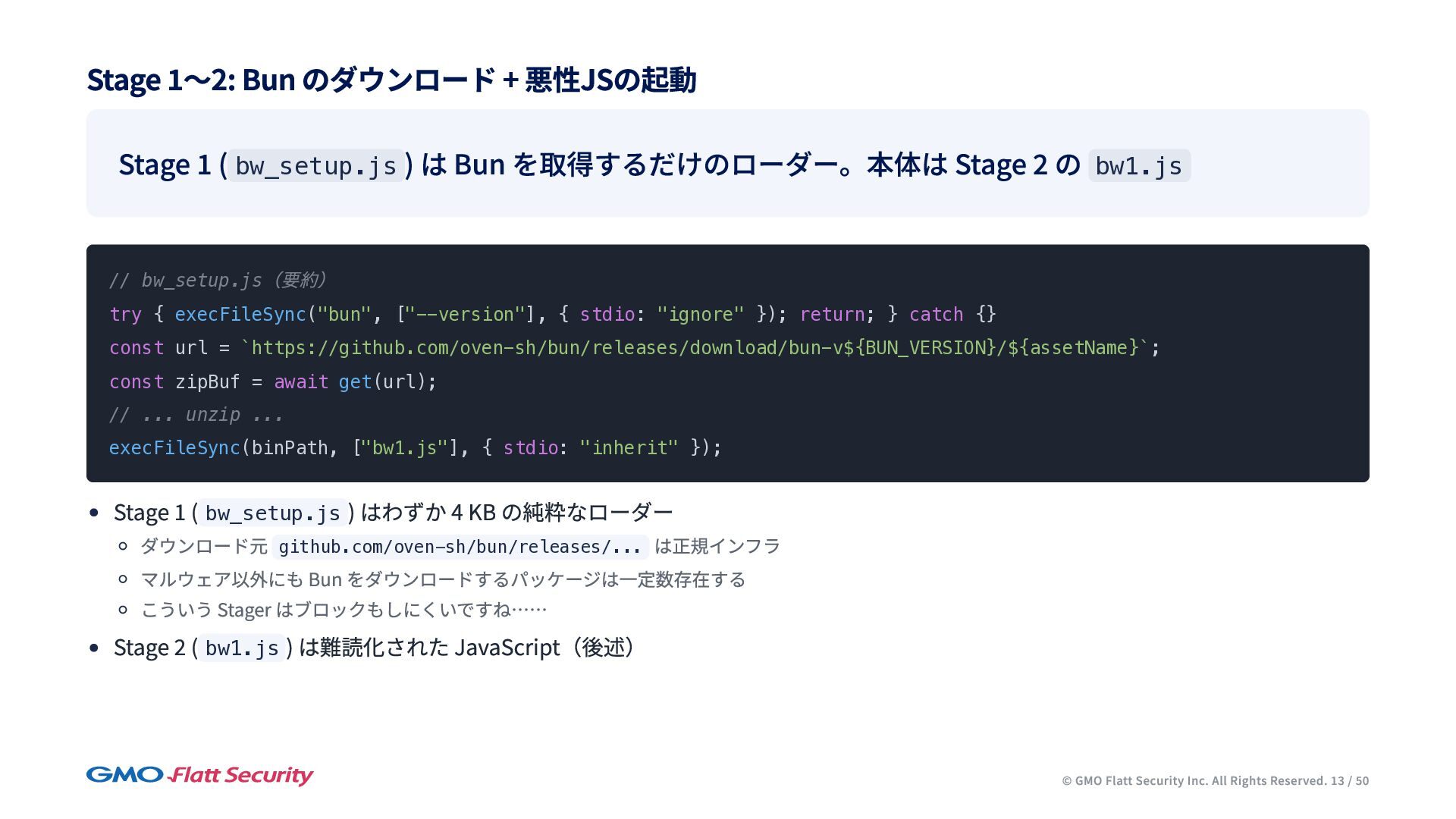Click the Stage 2 bullet about obfuscated JavaScript

(x=375, y=648)
